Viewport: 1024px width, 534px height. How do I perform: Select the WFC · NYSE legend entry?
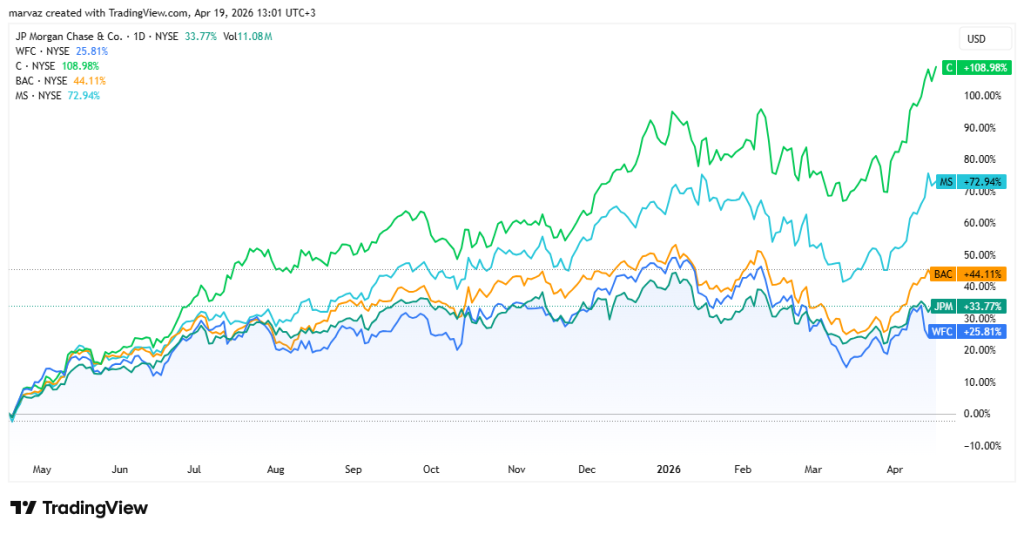point(42,51)
